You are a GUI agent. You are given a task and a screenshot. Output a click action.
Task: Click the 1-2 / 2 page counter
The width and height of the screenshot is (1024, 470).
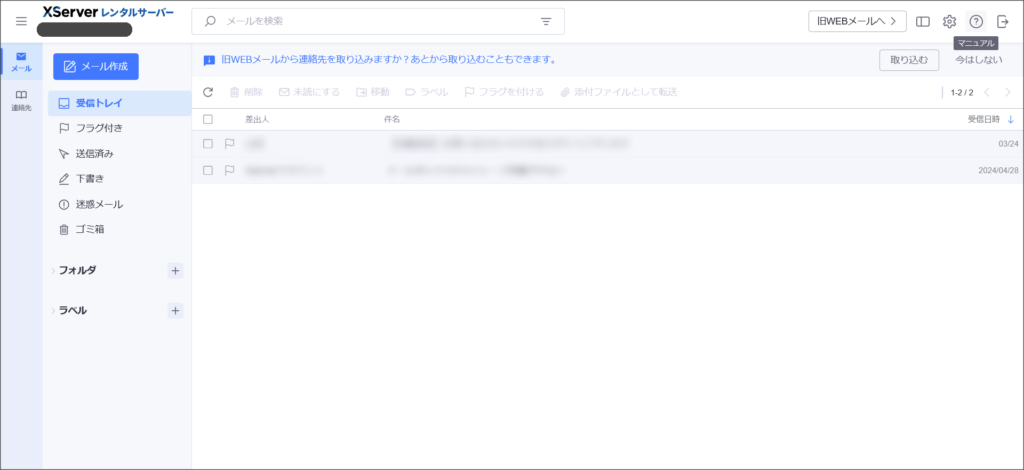(x=961, y=93)
